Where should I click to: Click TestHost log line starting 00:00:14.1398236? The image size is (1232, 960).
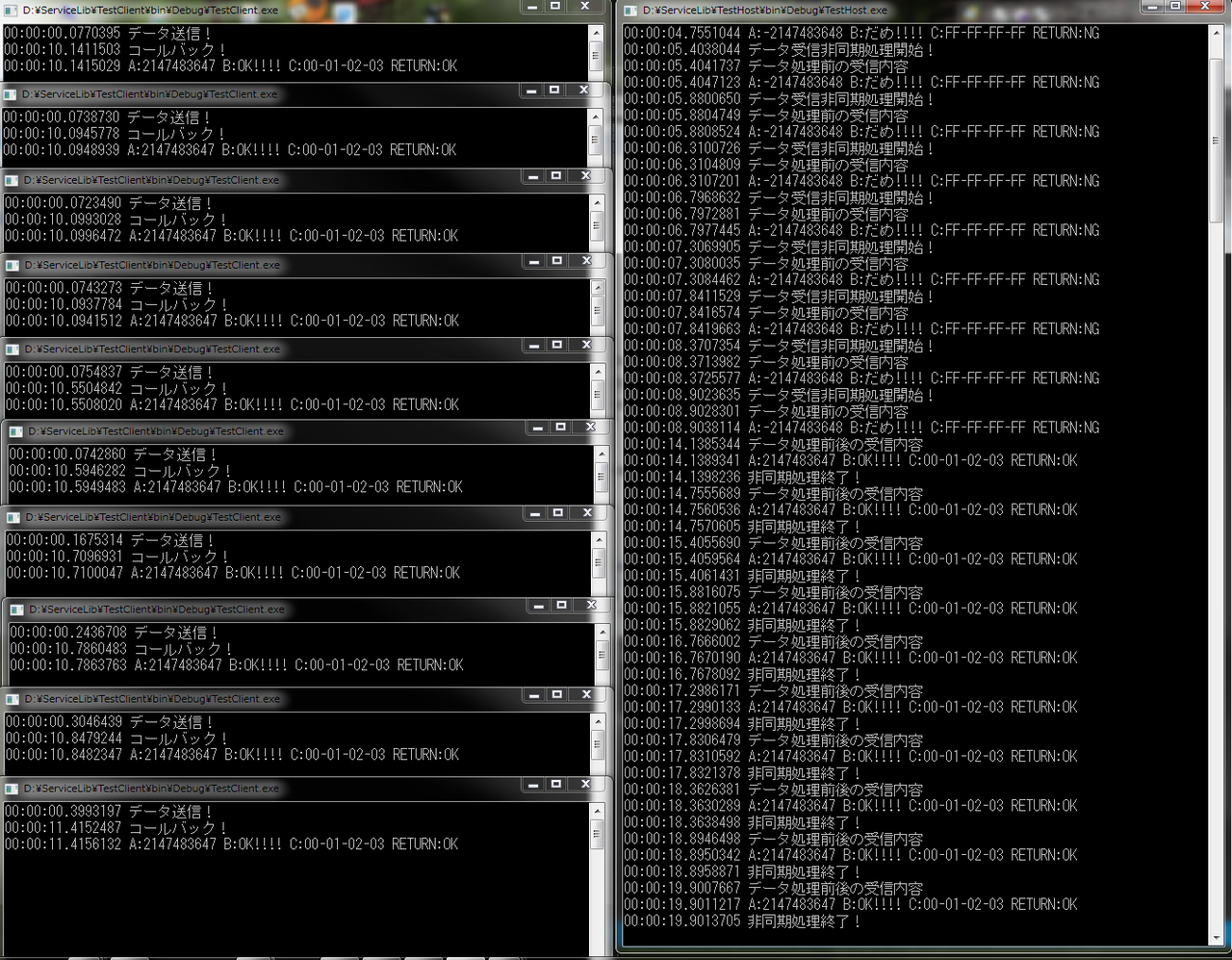(742, 478)
